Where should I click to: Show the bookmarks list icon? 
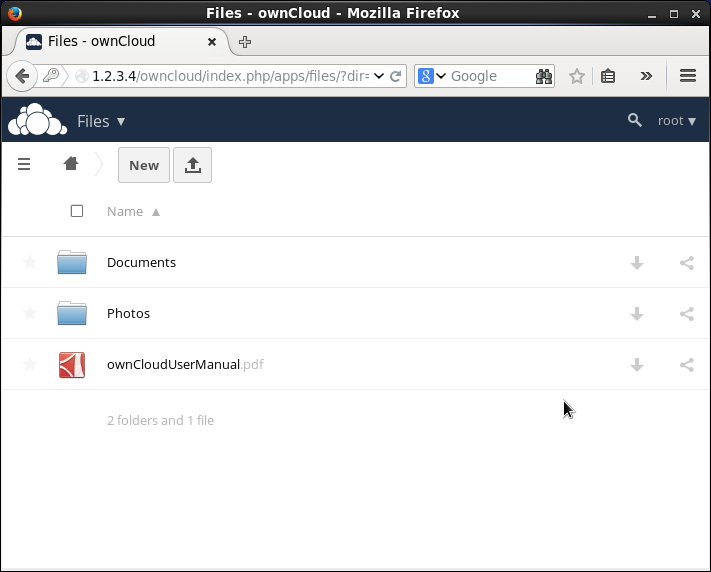click(x=608, y=76)
